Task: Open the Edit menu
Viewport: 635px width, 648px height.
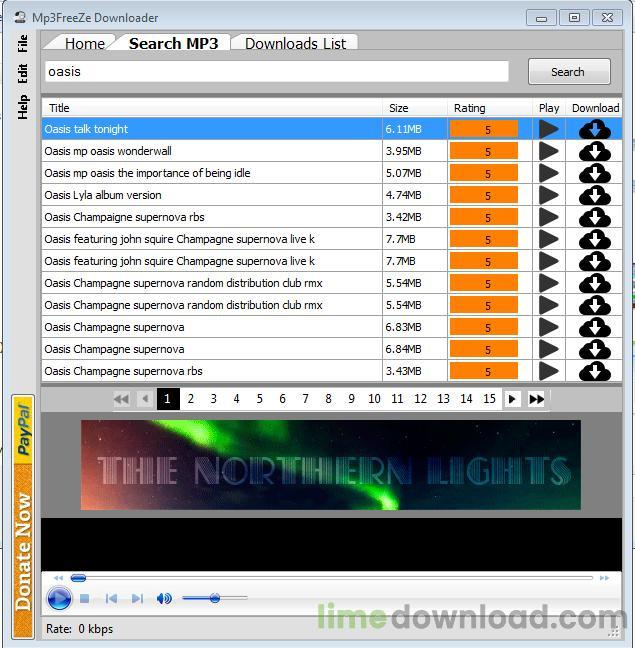Action: coord(23,74)
